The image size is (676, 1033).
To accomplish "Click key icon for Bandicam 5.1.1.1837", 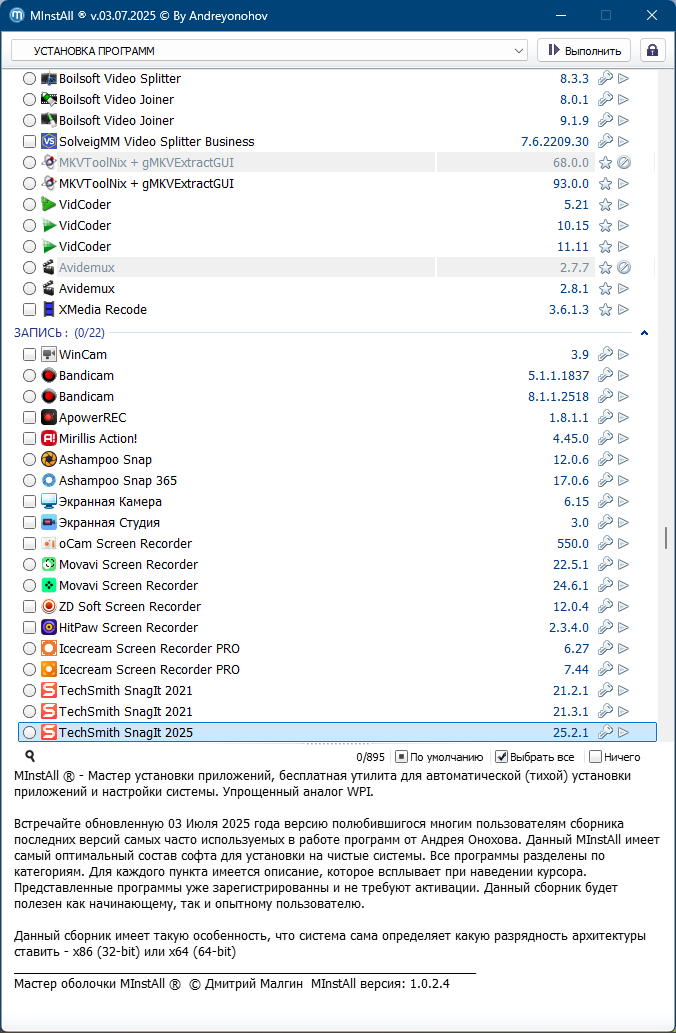I will [x=606, y=376].
